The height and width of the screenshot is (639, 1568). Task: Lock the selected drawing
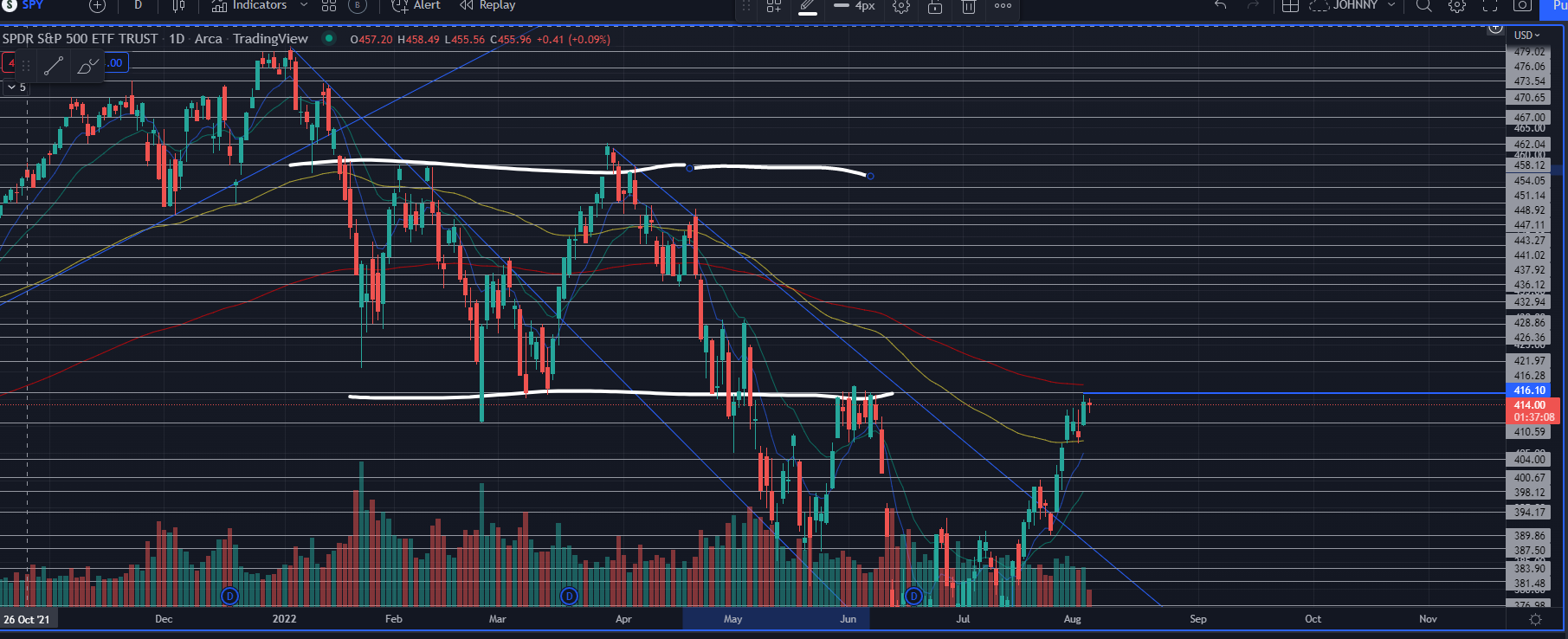pos(935,6)
